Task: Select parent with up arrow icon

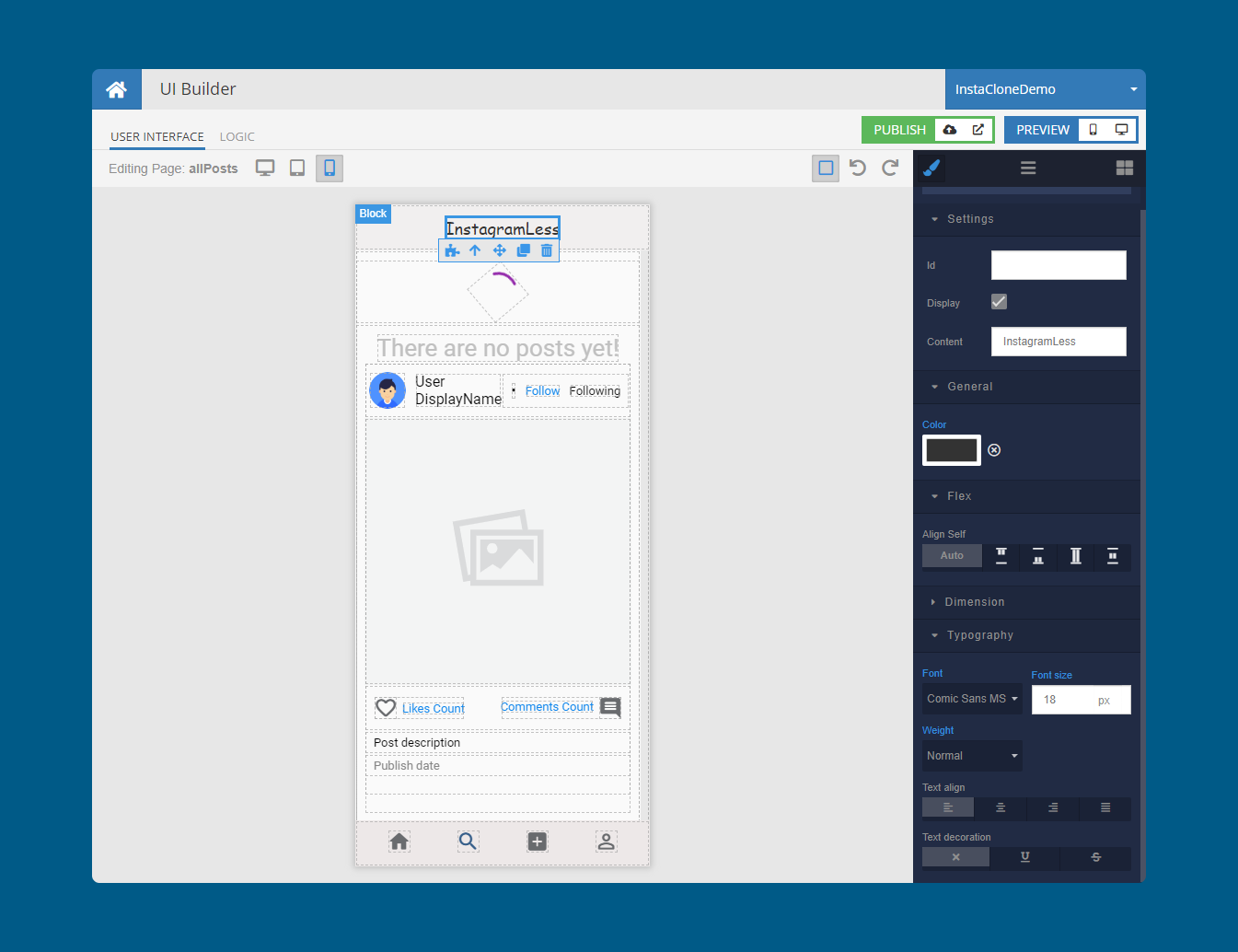Action: (x=475, y=250)
